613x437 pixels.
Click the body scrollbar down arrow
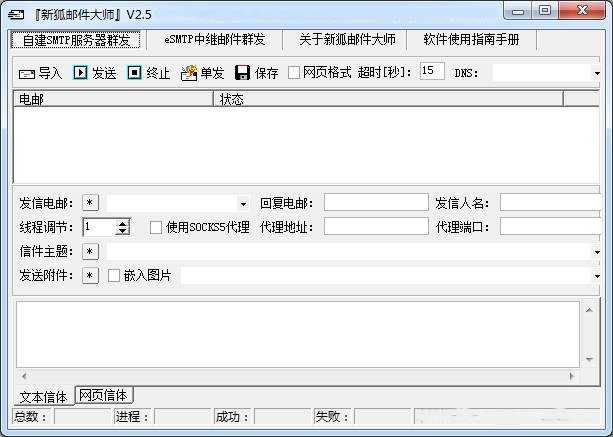click(590, 358)
